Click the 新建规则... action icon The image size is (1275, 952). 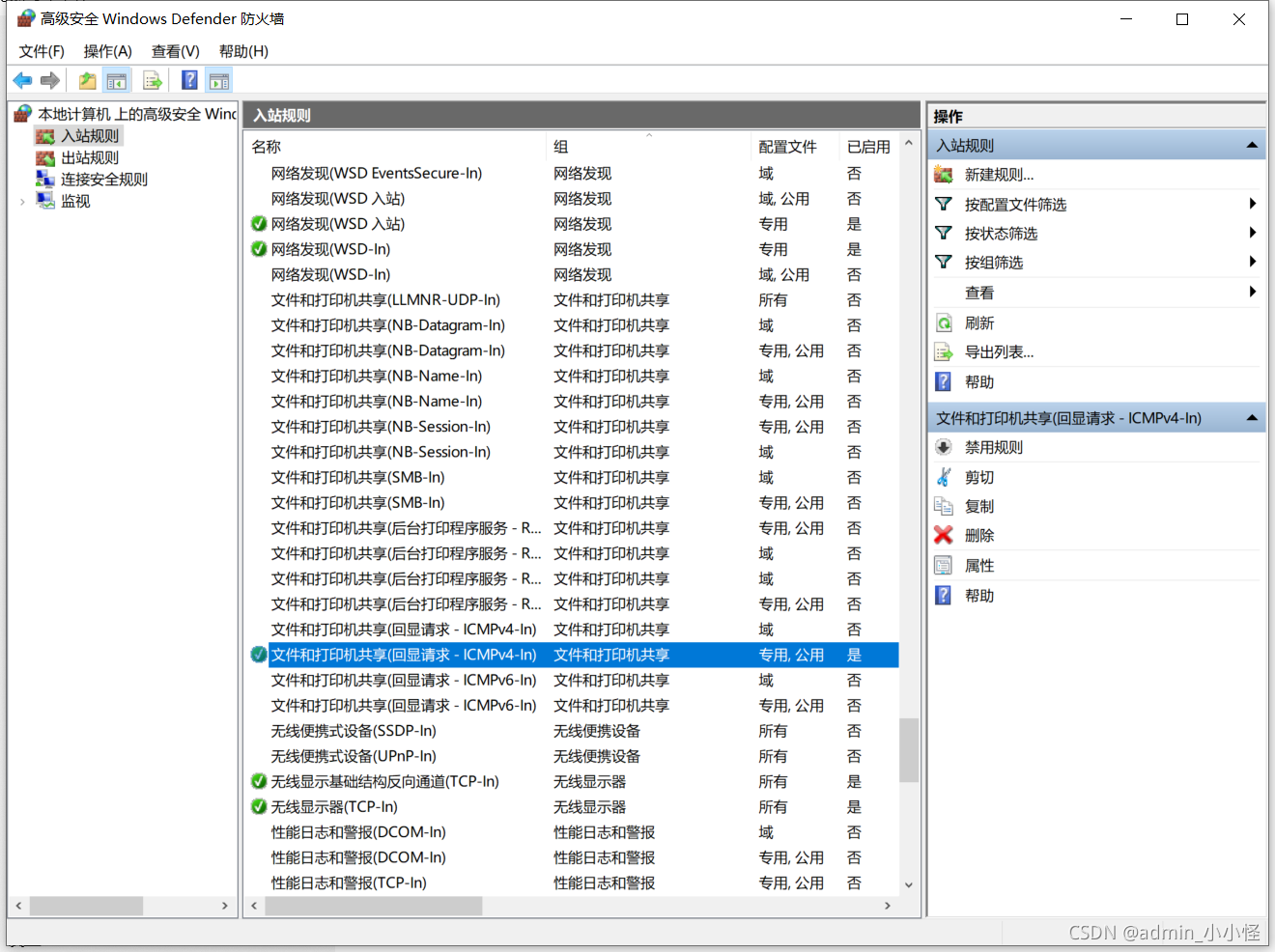(x=944, y=175)
